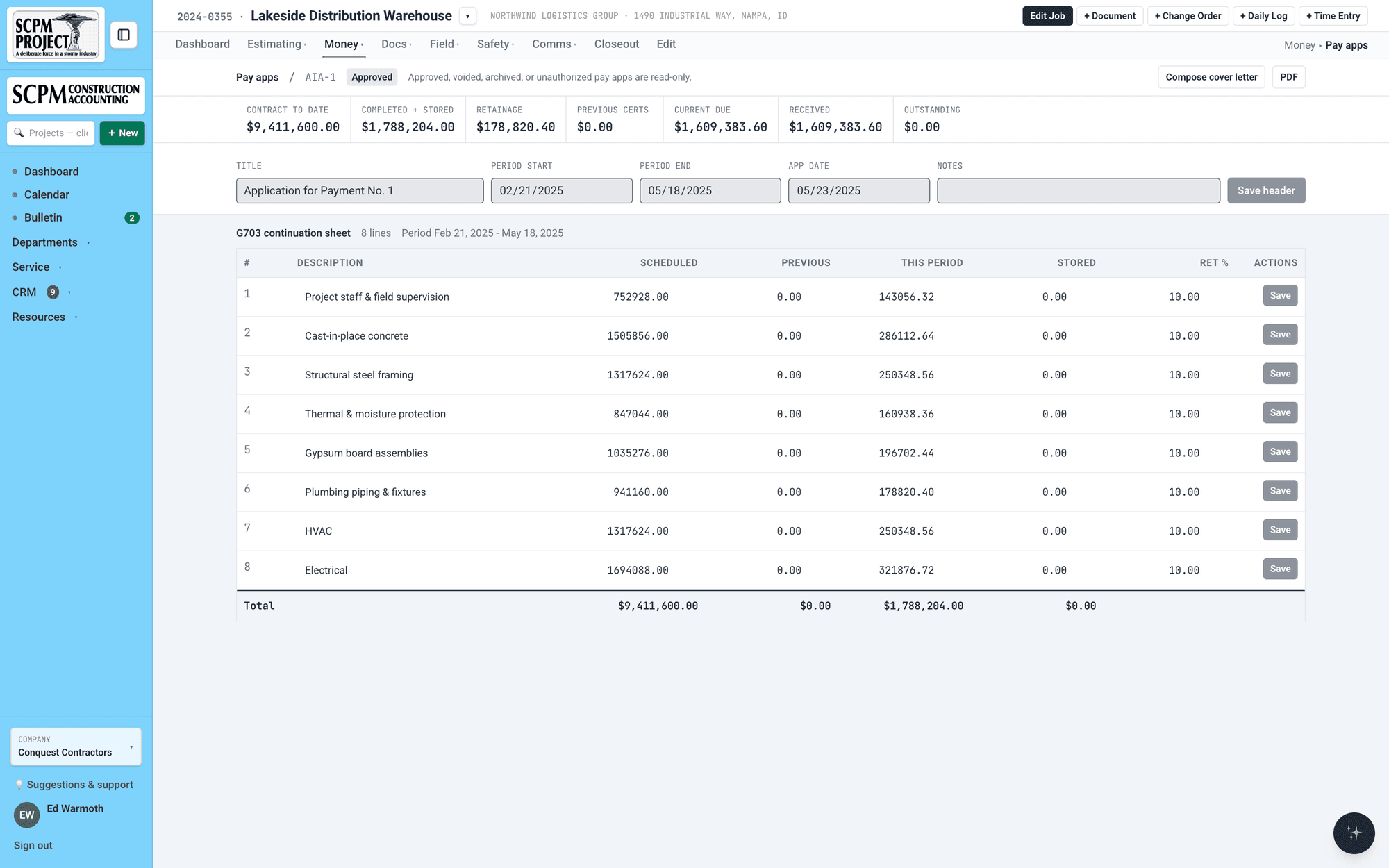Open the project switcher dropdown arrow
Viewport: 1389px width, 868px height.
(x=467, y=16)
